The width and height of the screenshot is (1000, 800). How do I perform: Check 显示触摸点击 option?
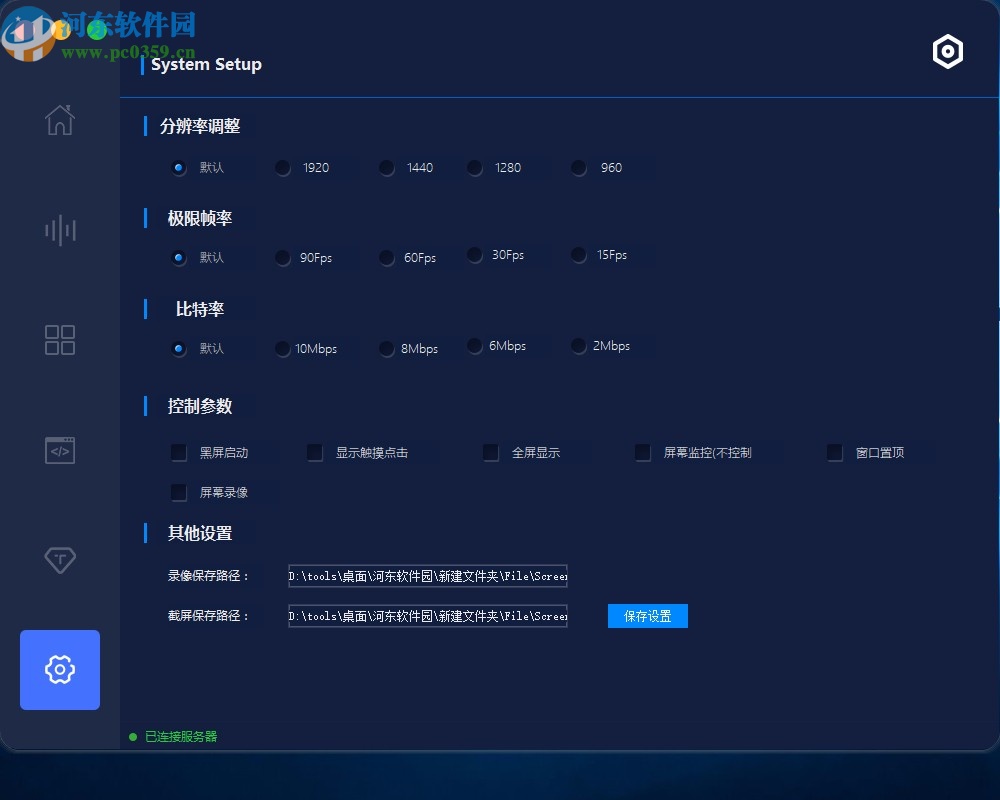[315, 452]
